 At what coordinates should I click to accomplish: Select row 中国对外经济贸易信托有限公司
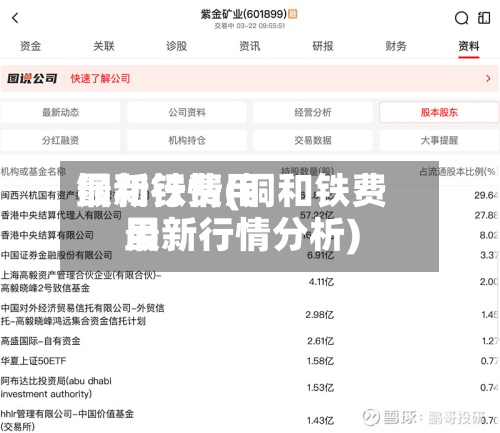click(x=250, y=315)
